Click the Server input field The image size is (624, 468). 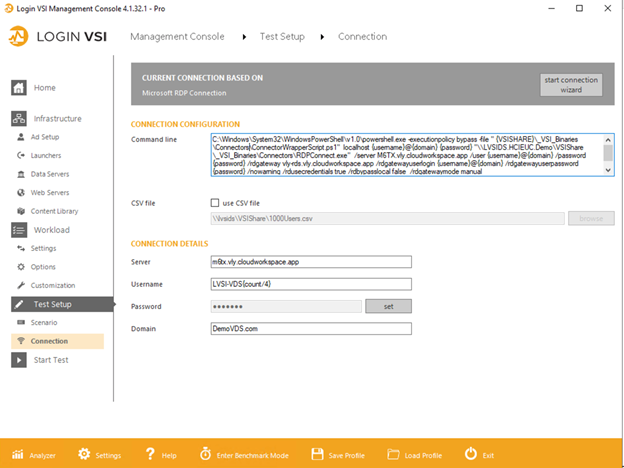310,262
